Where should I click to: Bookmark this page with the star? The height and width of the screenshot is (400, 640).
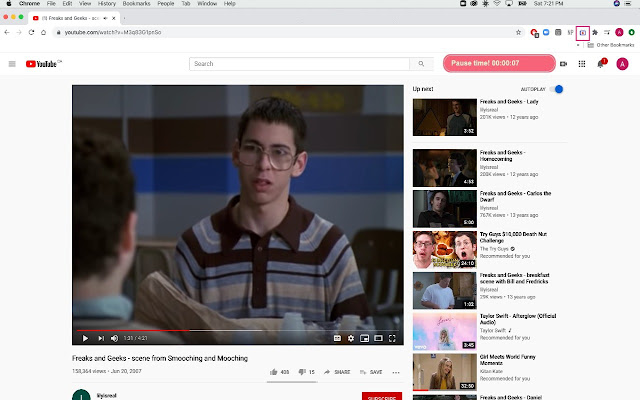518,32
